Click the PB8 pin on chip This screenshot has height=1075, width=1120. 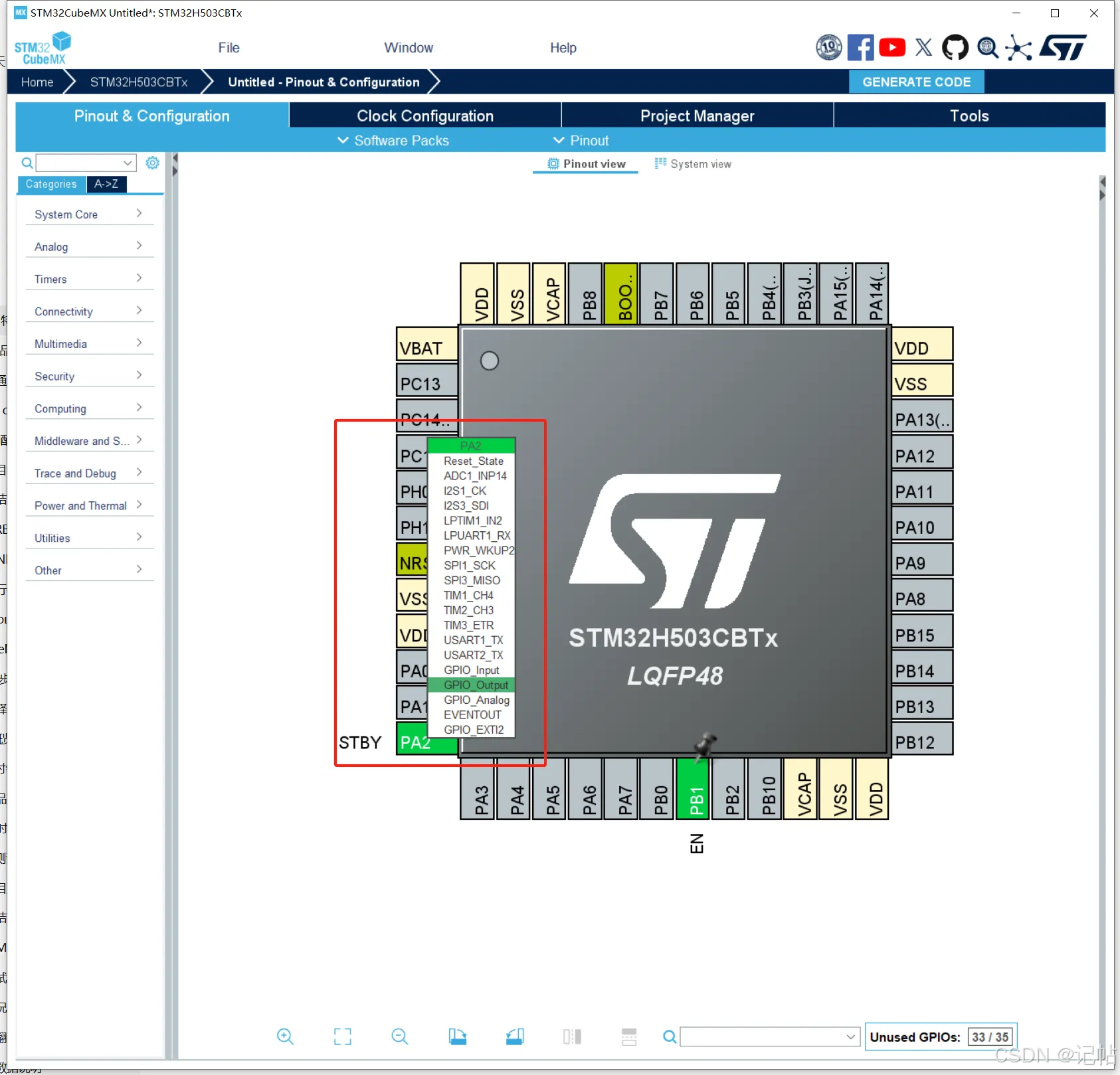point(586,293)
